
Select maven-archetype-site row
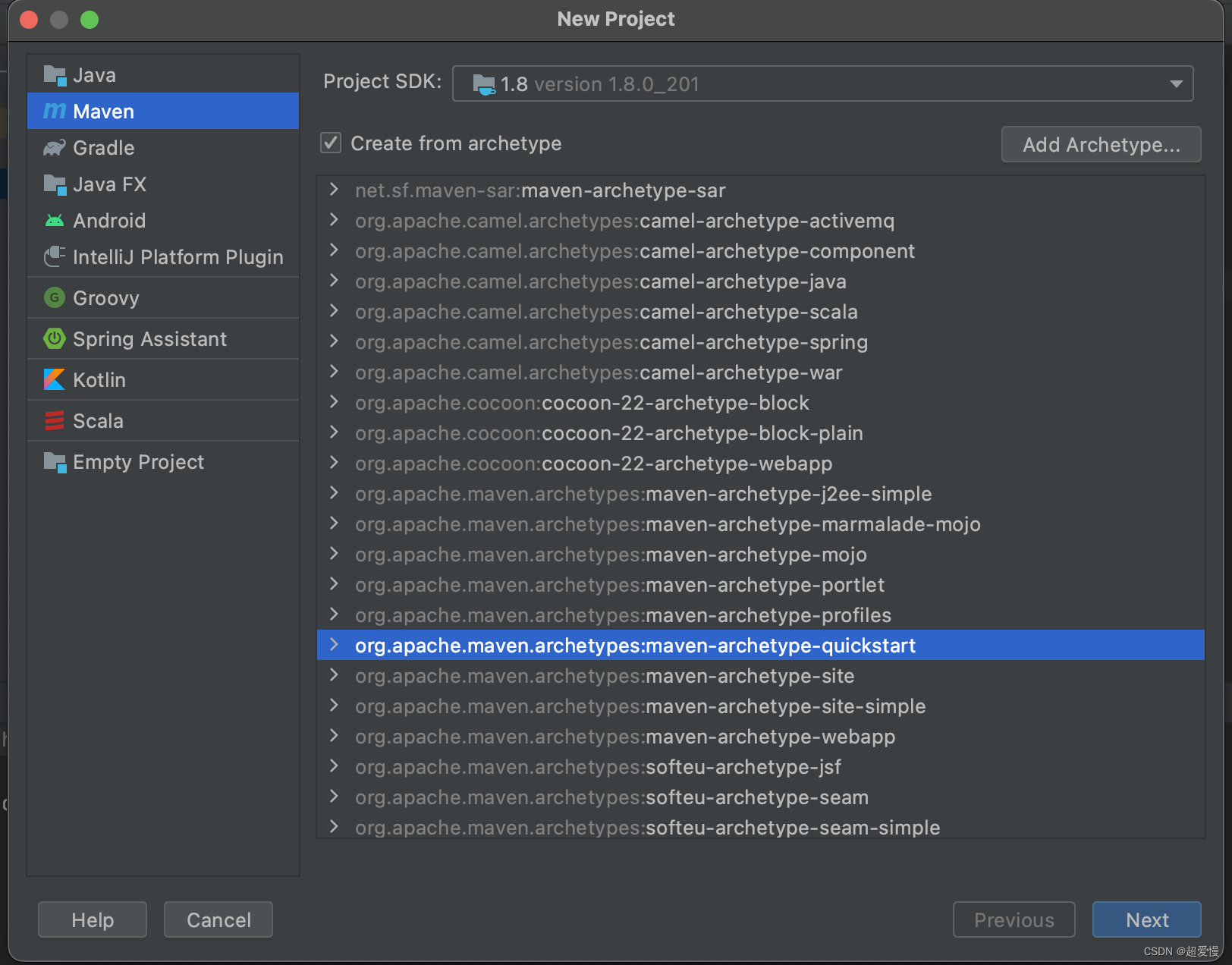760,676
